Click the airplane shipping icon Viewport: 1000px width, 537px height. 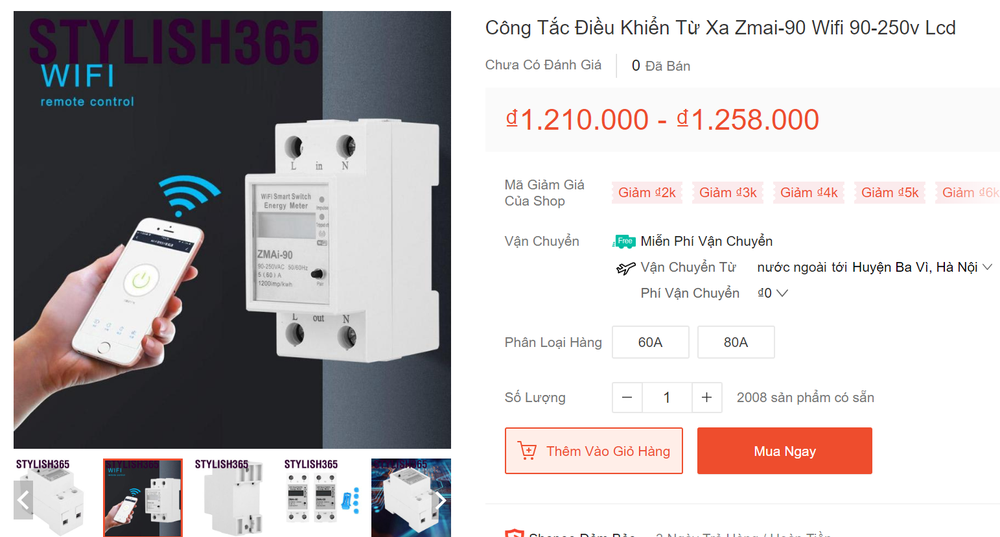[625, 268]
